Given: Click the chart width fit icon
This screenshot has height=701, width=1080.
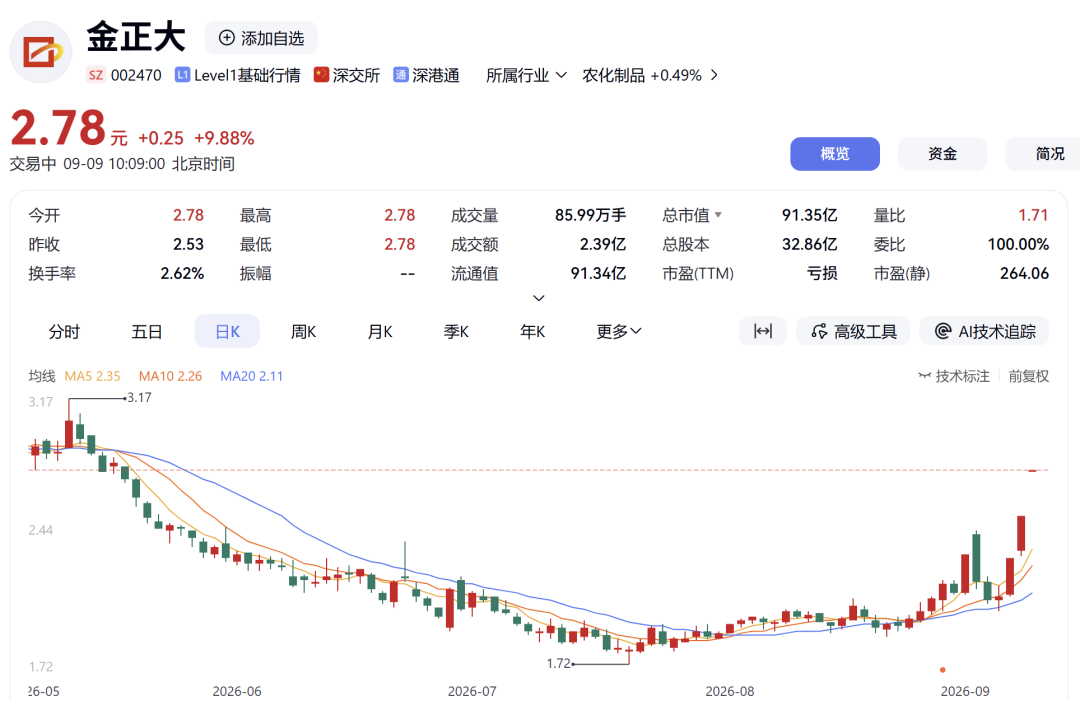Looking at the screenshot, I should 762,331.
